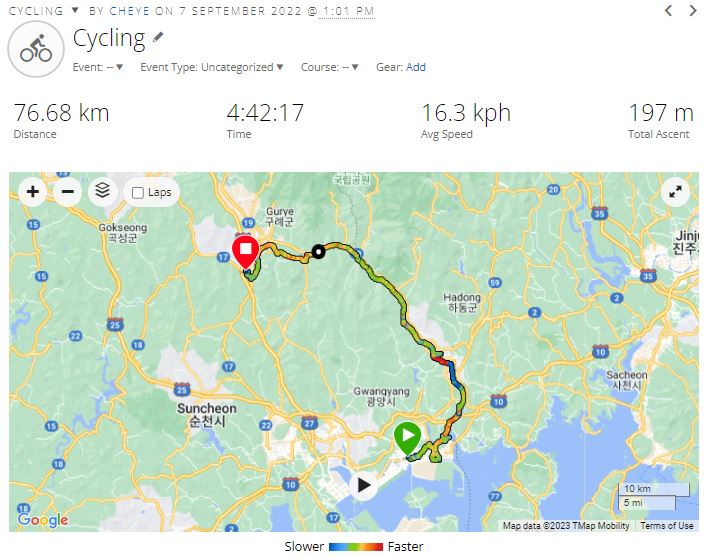Click the Slower-Faster speed color legend
This screenshot has width=710, height=557.
[354, 547]
